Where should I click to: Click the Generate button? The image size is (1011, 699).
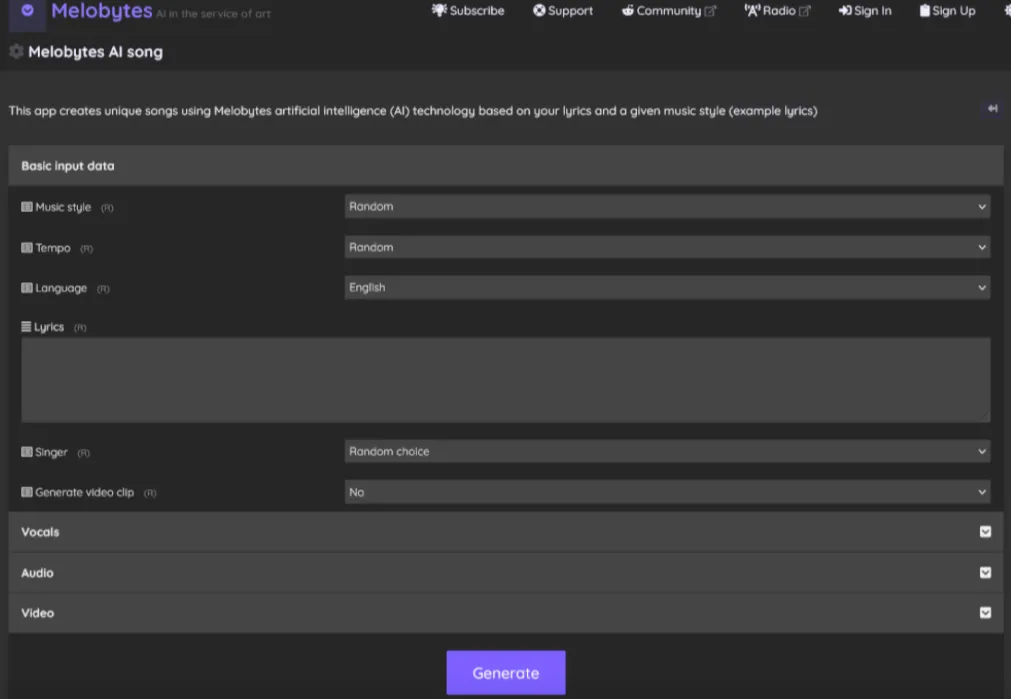[x=506, y=673]
